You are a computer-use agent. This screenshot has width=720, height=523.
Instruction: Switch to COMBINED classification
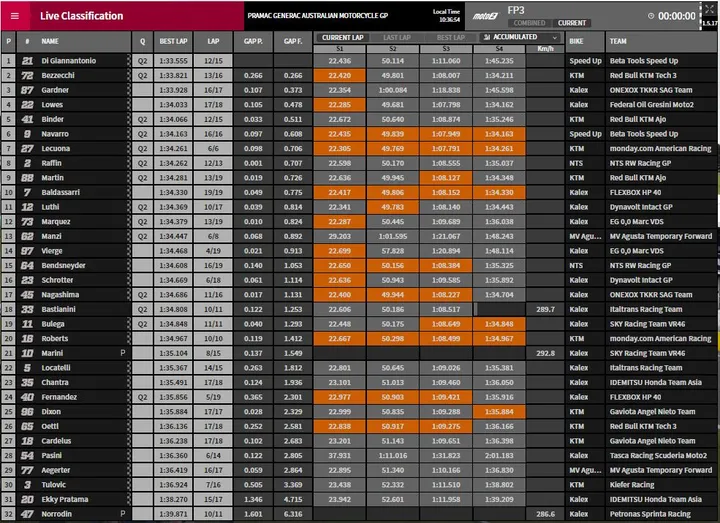(529, 23)
